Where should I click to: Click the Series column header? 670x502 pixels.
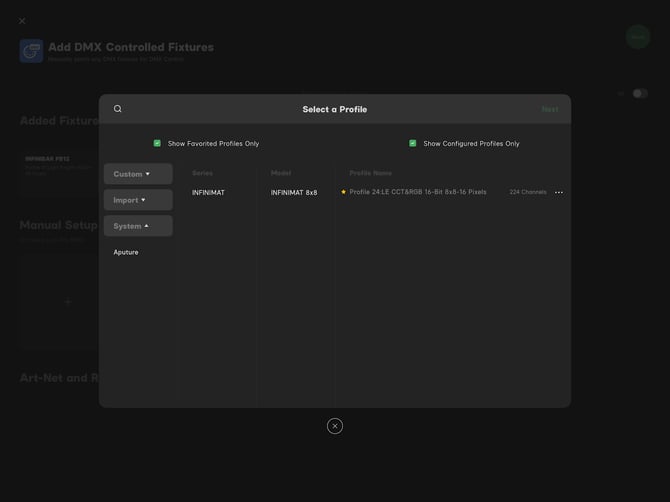click(x=203, y=173)
